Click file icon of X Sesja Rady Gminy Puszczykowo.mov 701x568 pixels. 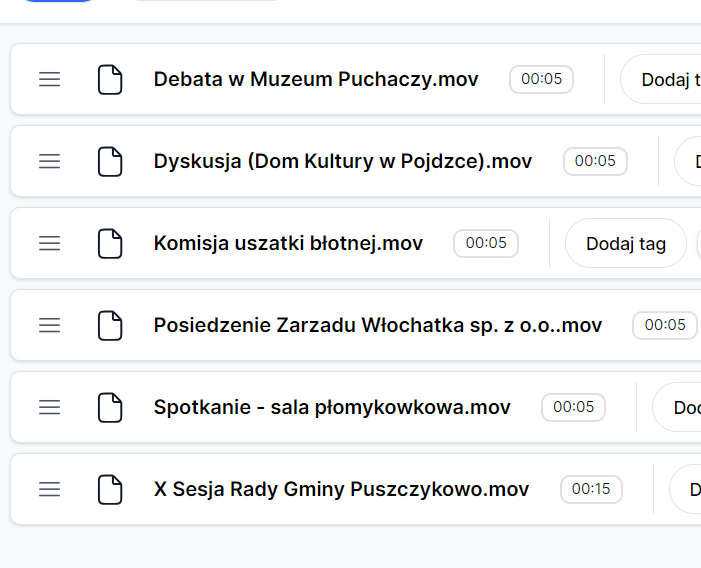110,489
